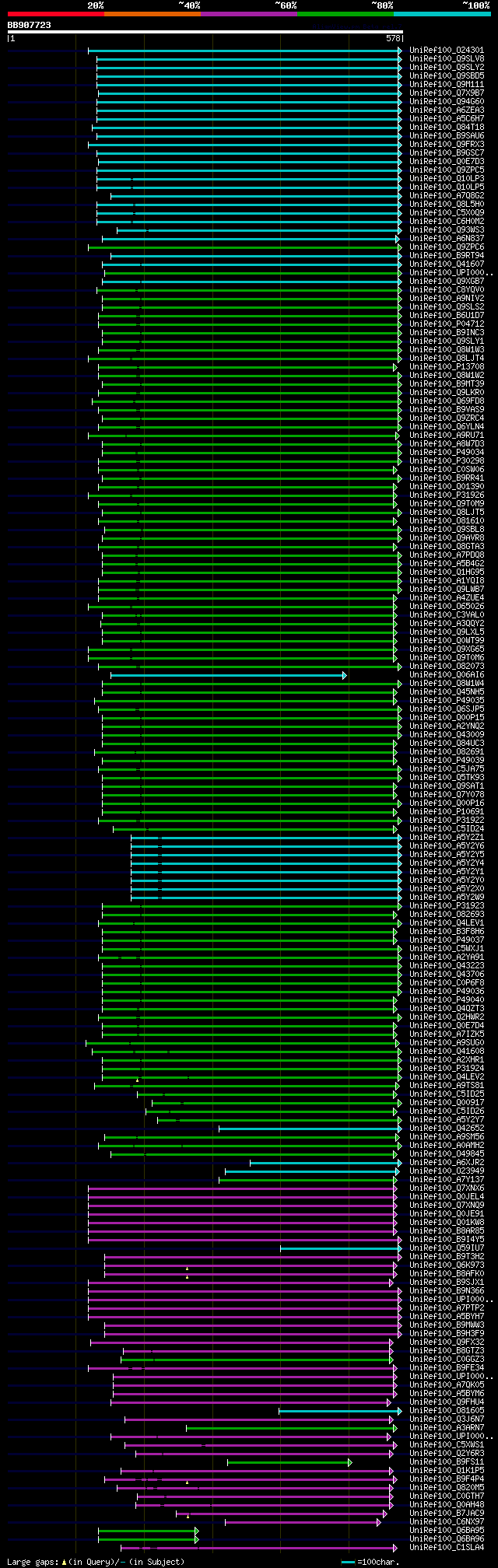Viewport: 498px width, 1568px height.
Task: Click the label UniRef100_A3ARN7
Action: (x=447, y=1428)
